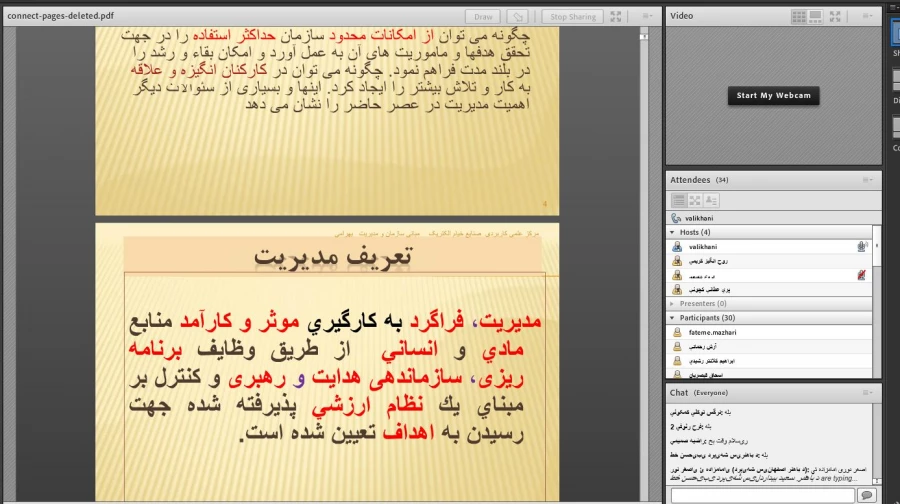Viewport: 900px width, 504px height.
Task: Click the send chat message icon
Action: [x=866, y=495]
